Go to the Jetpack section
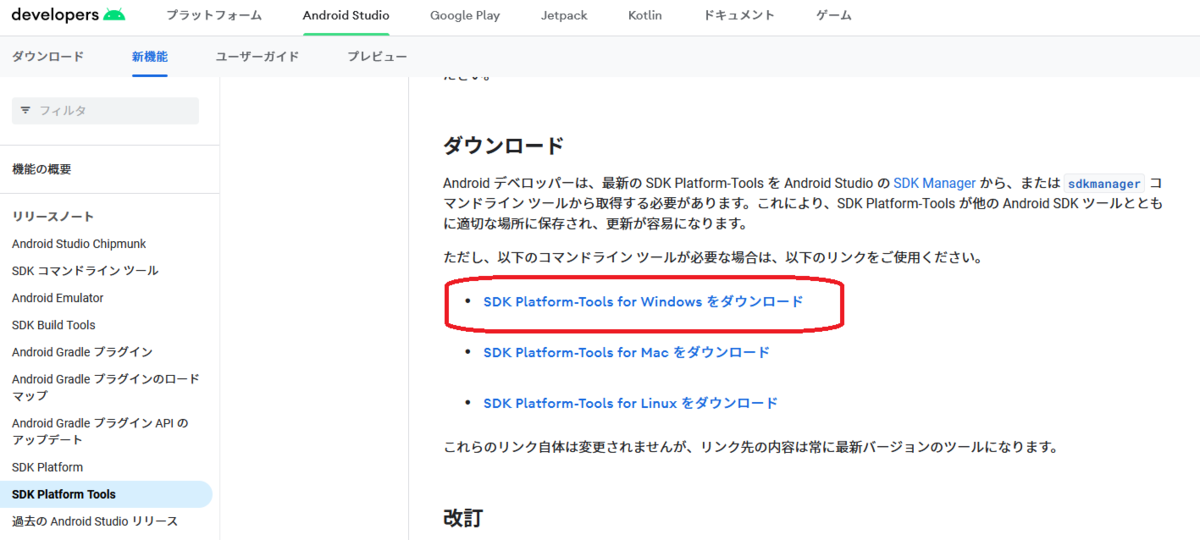The width and height of the screenshot is (1200, 540). 564,16
